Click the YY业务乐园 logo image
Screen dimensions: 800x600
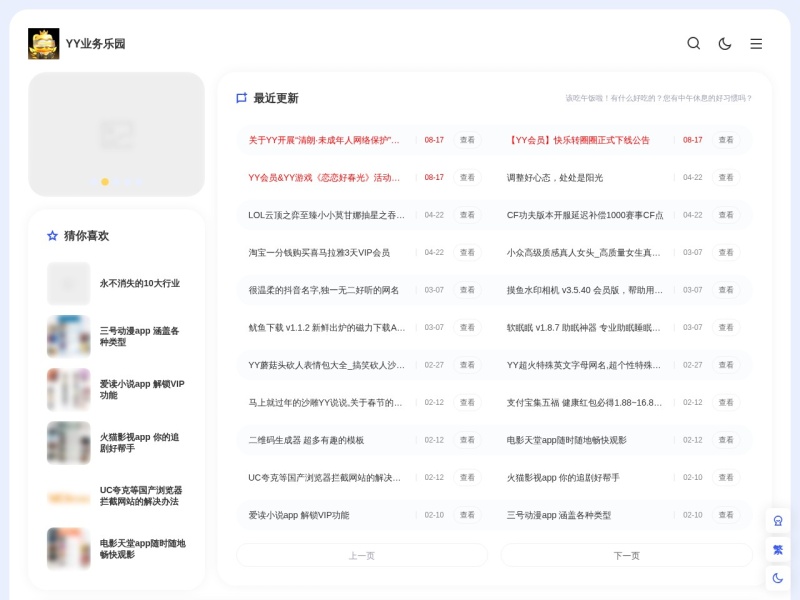pos(43,44)
